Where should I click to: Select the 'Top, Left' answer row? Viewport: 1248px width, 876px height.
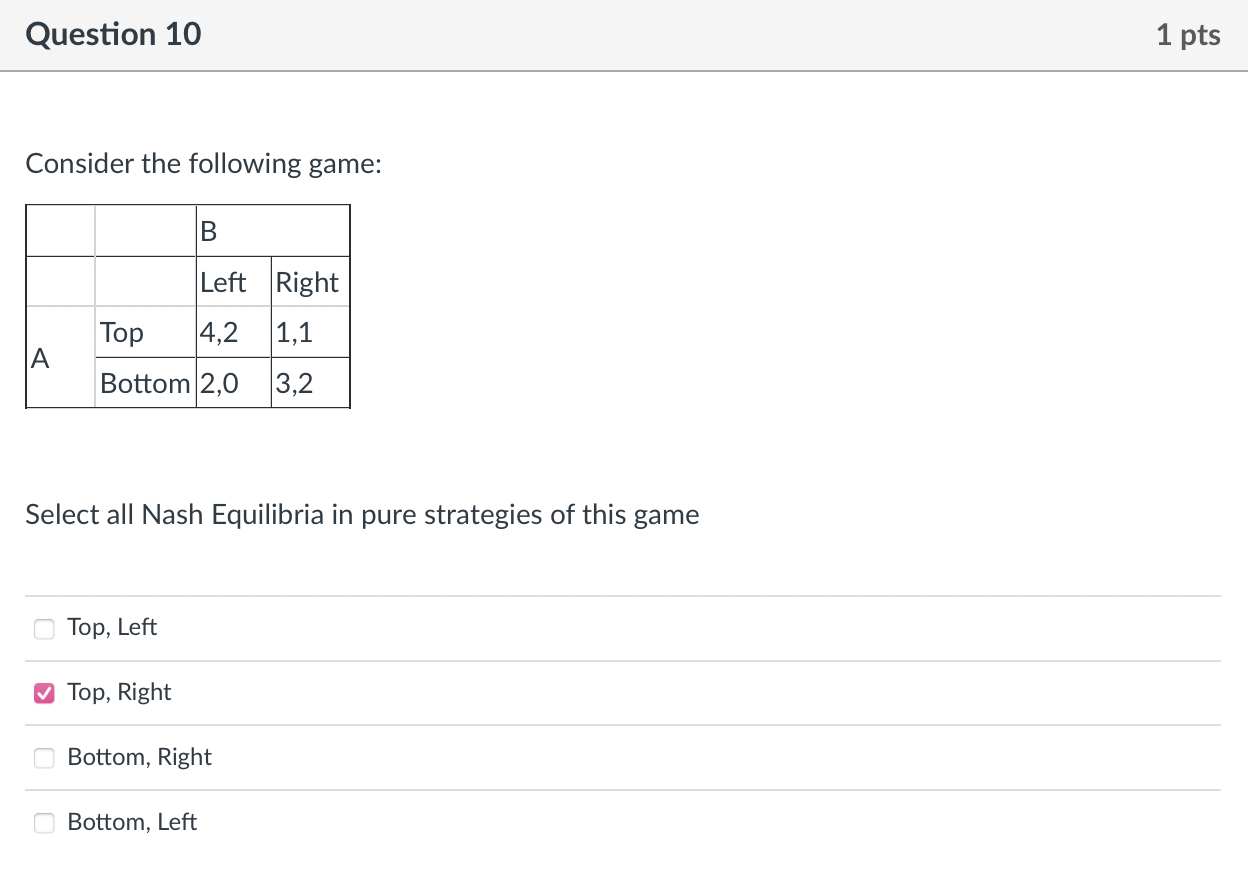(x=112, y=627)
